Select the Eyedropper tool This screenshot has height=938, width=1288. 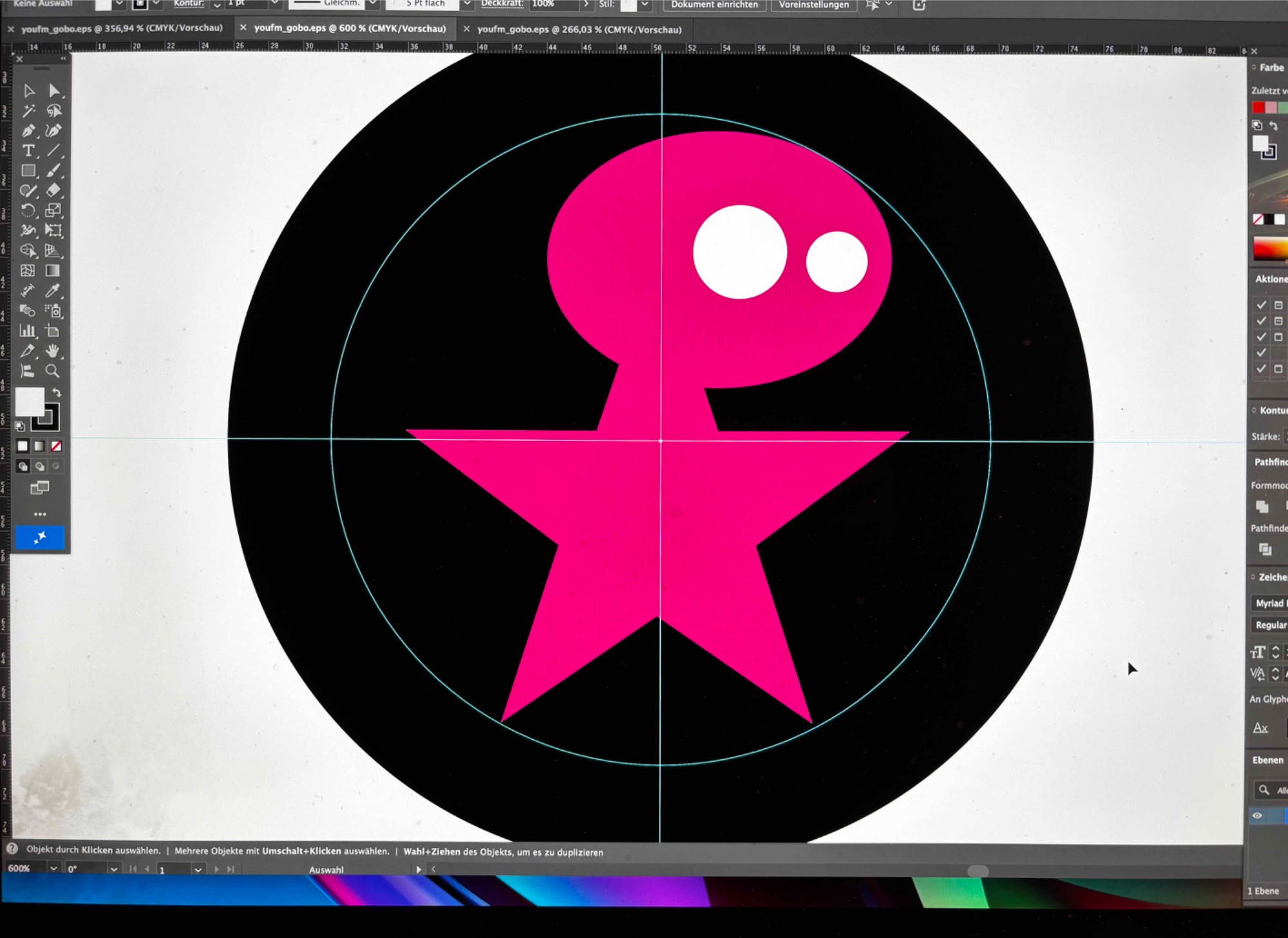pos(53,291)
